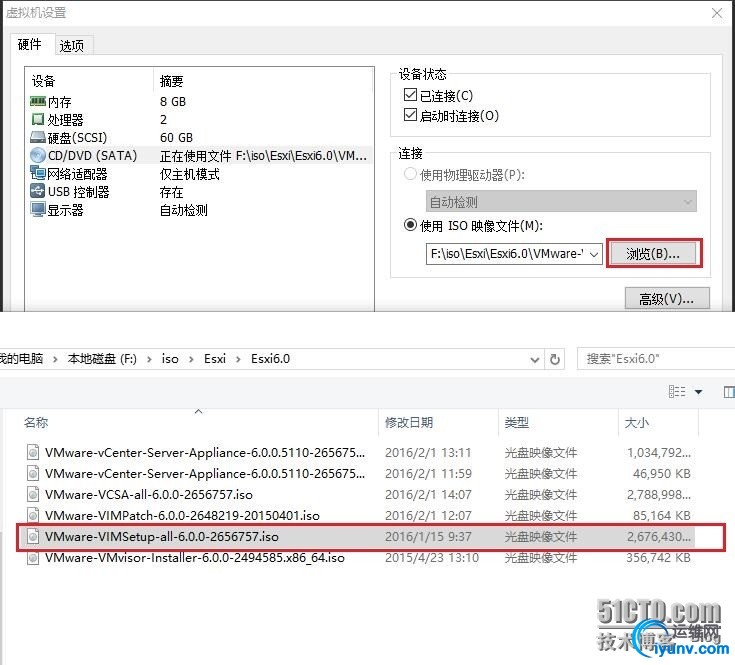Viewport: 735px width, 665px height.
Task: Click the 浏览(B)... button
Action: [x=654, y=254]
